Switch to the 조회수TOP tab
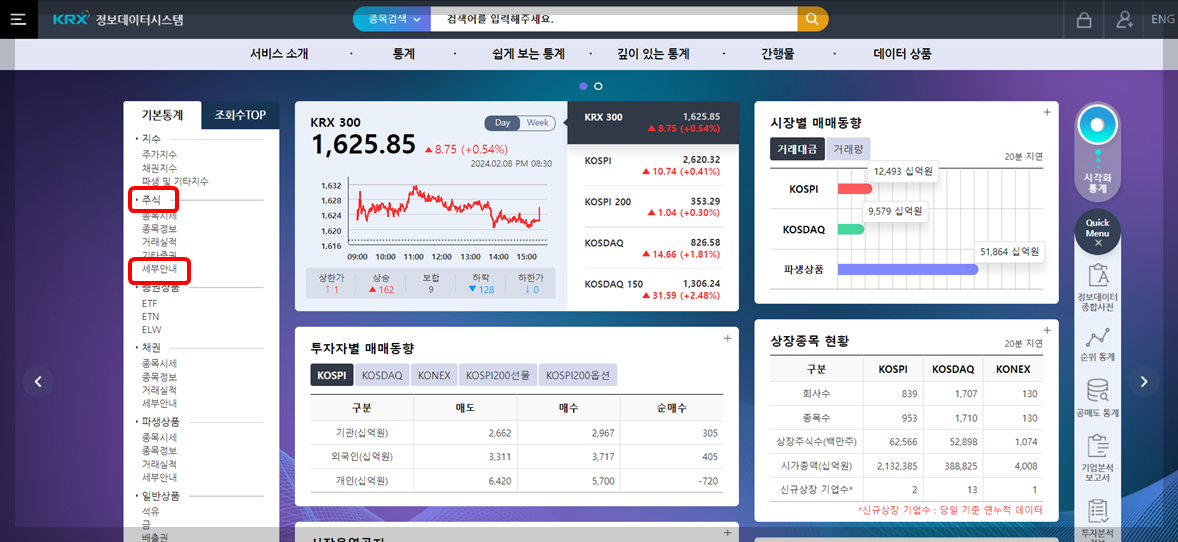The height and width of the screenshot is (542, 1178). click(240, 115)
